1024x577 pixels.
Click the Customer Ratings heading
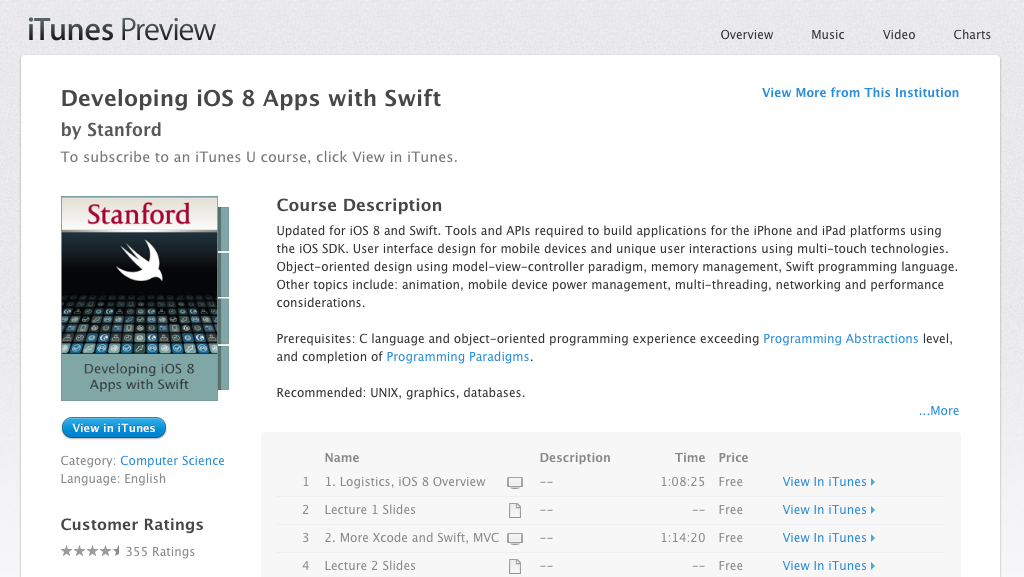click(132, 525)
